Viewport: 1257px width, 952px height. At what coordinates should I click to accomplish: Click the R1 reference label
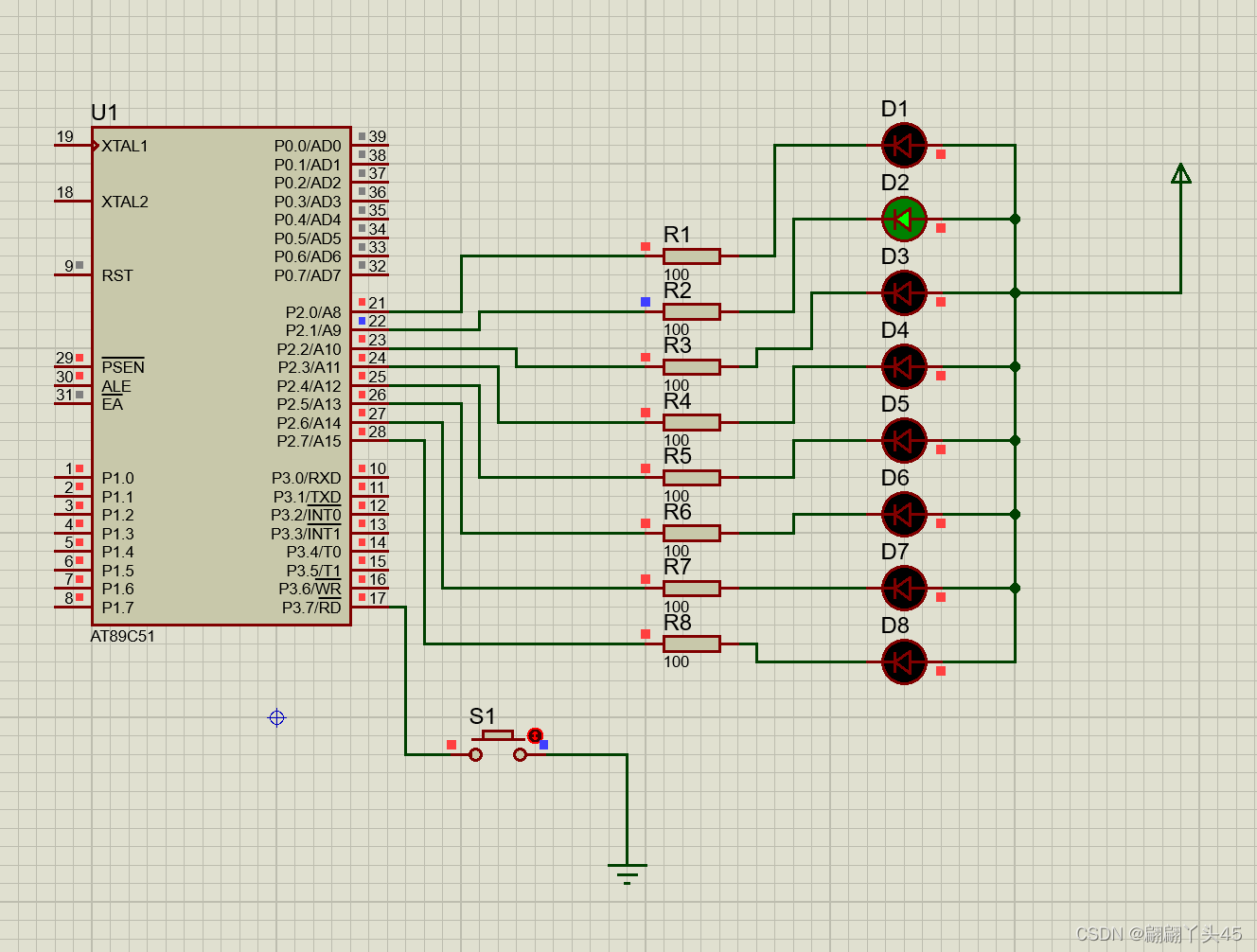click(x=677, y=235)
